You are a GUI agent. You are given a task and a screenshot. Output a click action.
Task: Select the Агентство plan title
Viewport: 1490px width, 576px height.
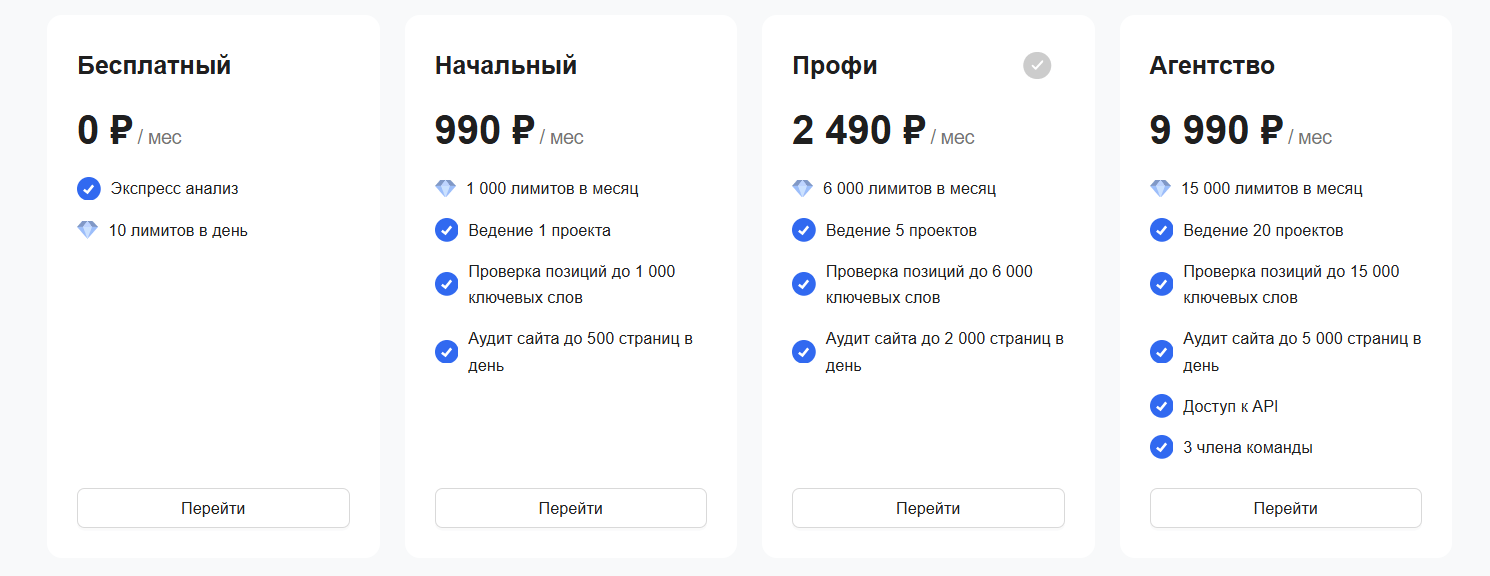click(x=1212, y=66)
